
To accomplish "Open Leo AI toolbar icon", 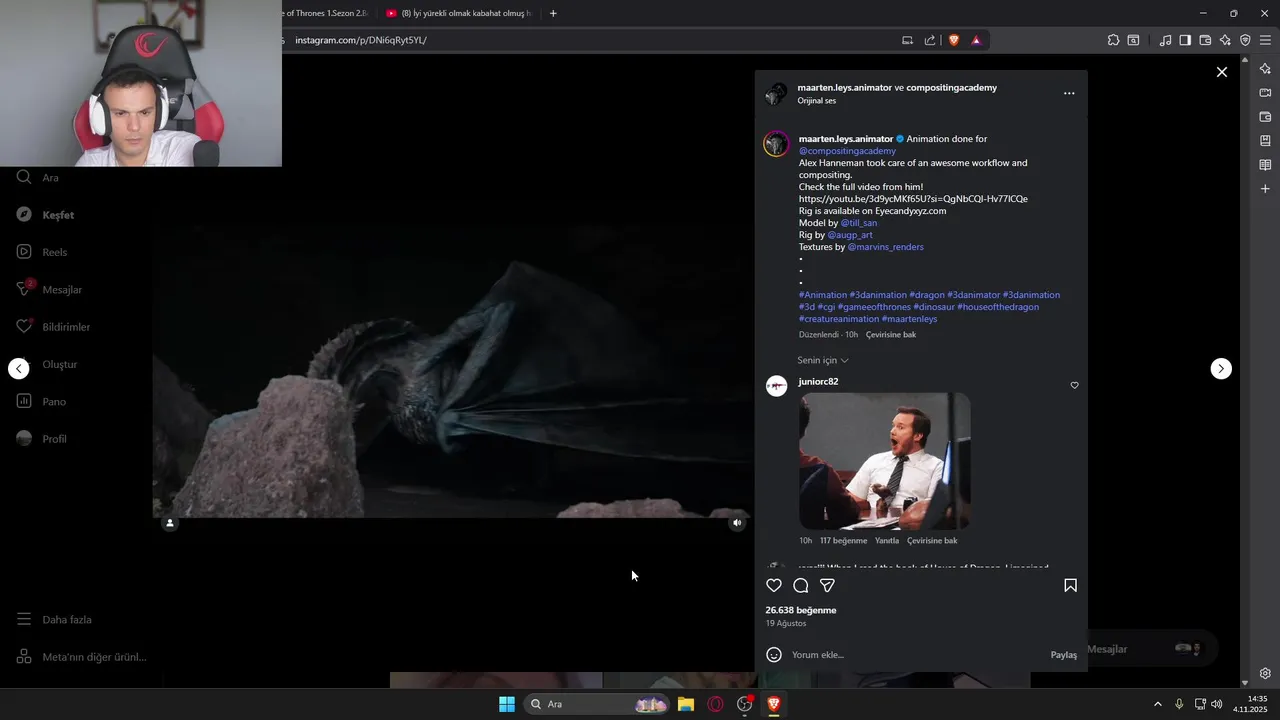I will click(1225, 40).
